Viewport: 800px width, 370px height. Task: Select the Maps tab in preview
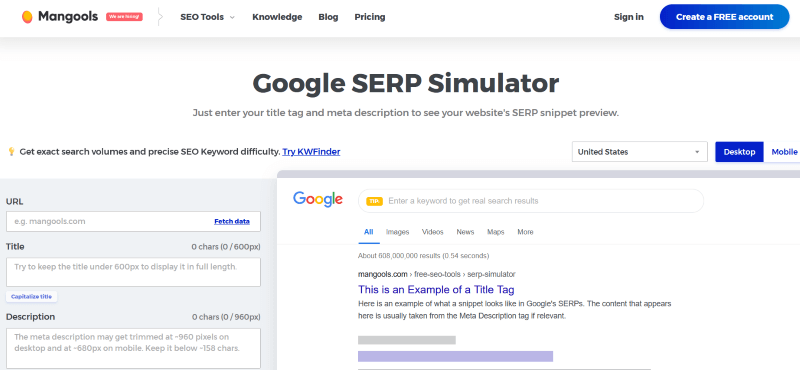pyautogui.click(x=495, y=232)
